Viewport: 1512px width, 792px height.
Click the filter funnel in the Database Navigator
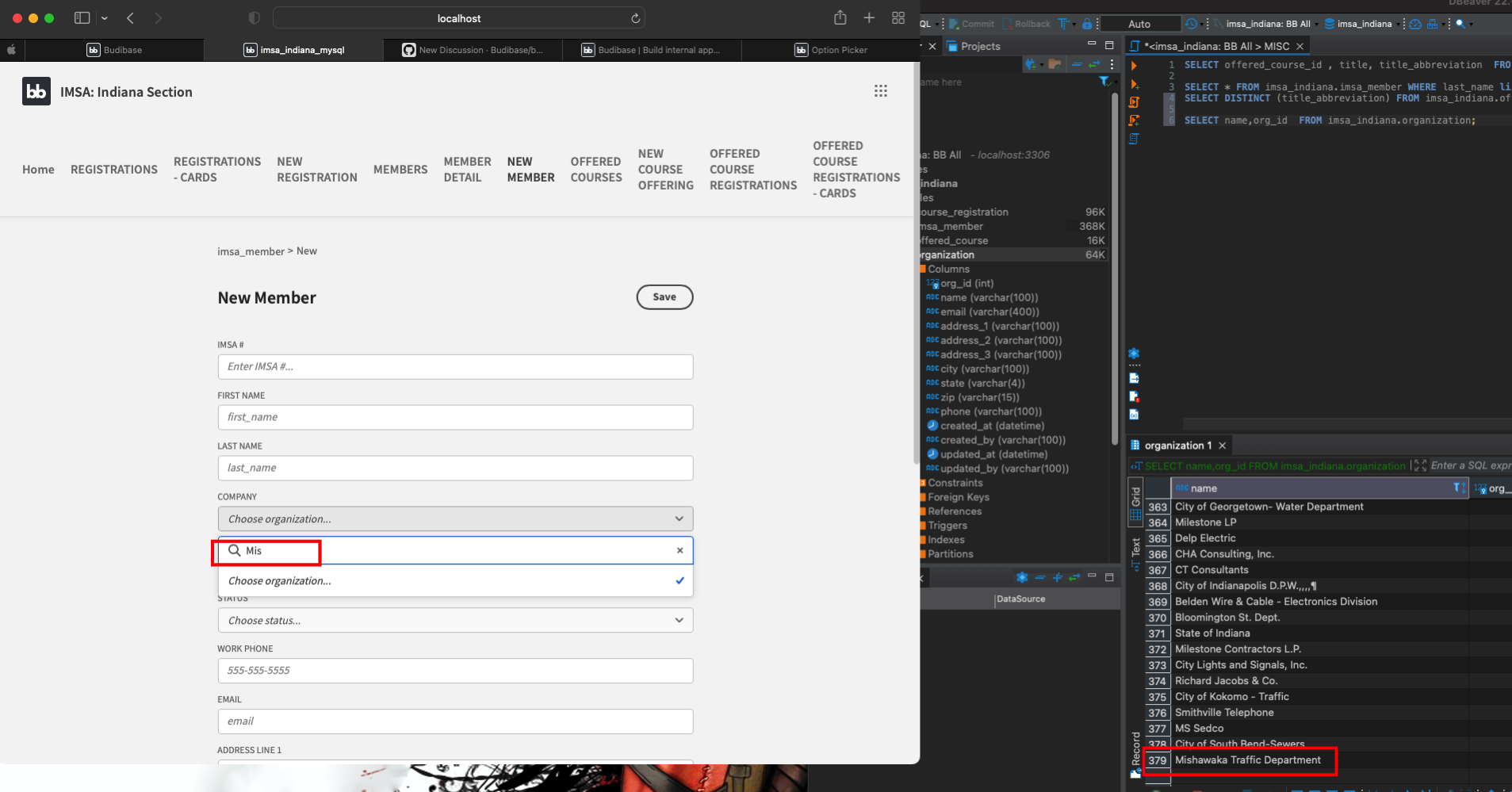click(x=1105, y=82)
